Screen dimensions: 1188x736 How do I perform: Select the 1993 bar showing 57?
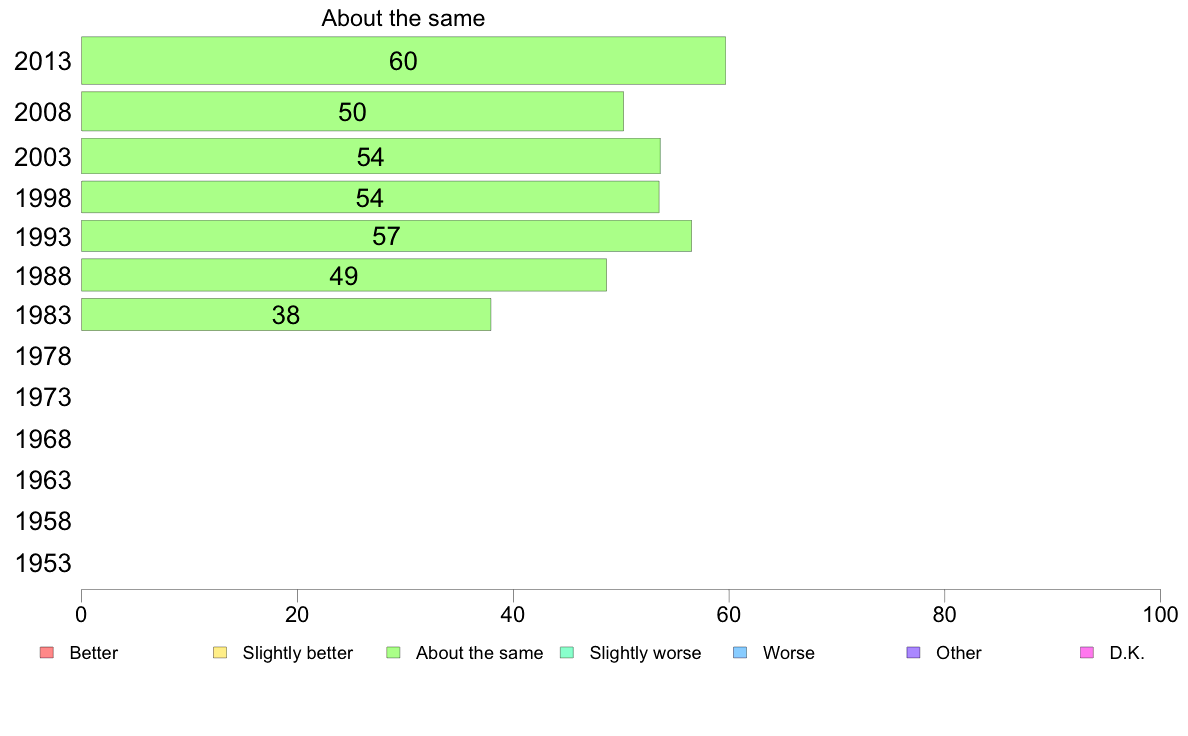[386, 236]
